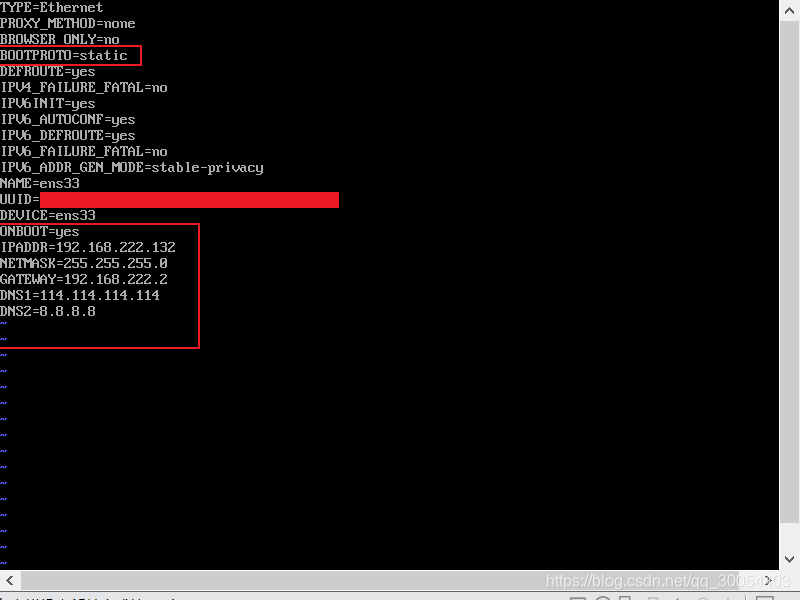
Task: Click the UUID= label
Action: (20, 199)
